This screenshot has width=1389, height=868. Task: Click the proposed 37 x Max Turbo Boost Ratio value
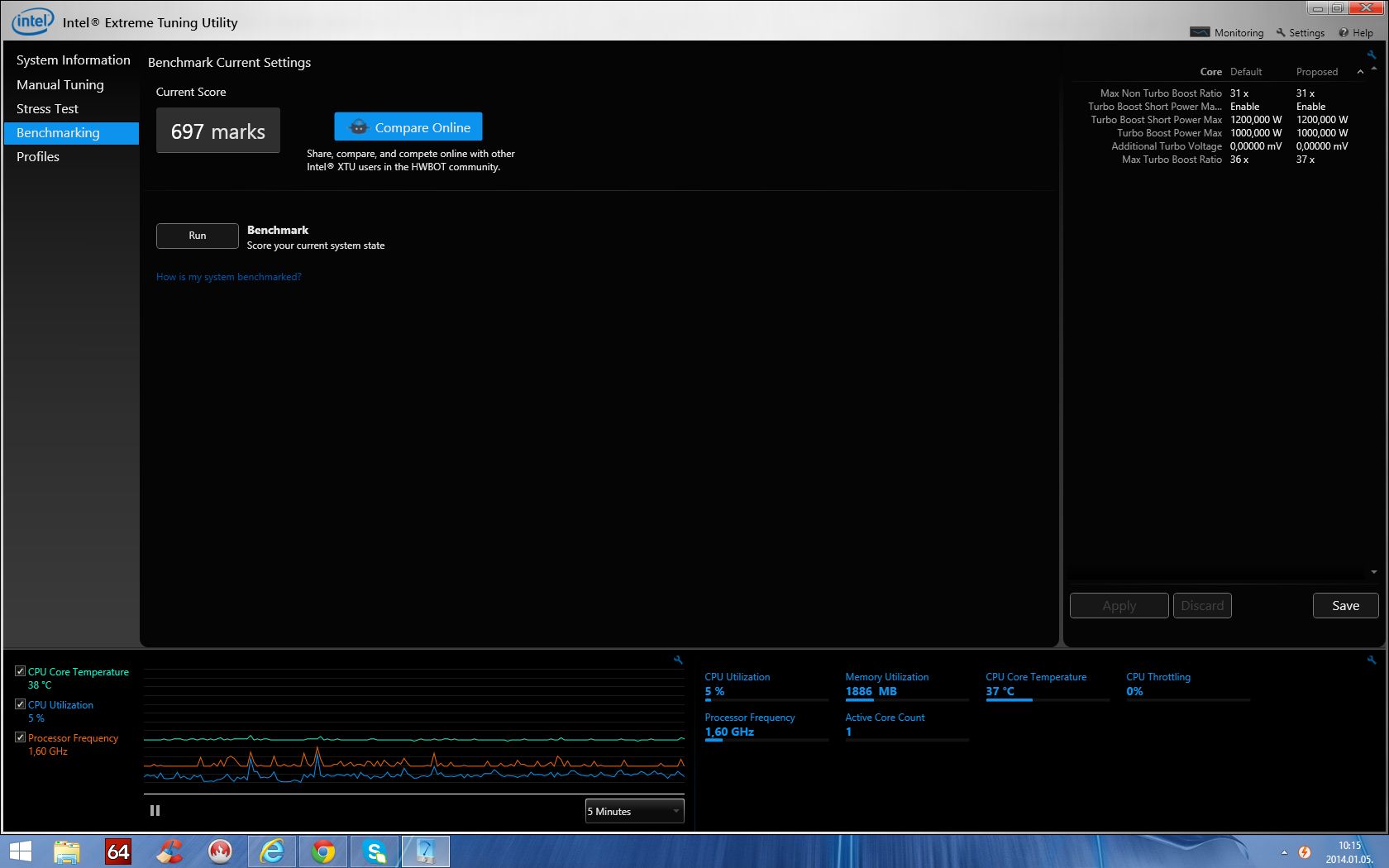pos(1305,160)
